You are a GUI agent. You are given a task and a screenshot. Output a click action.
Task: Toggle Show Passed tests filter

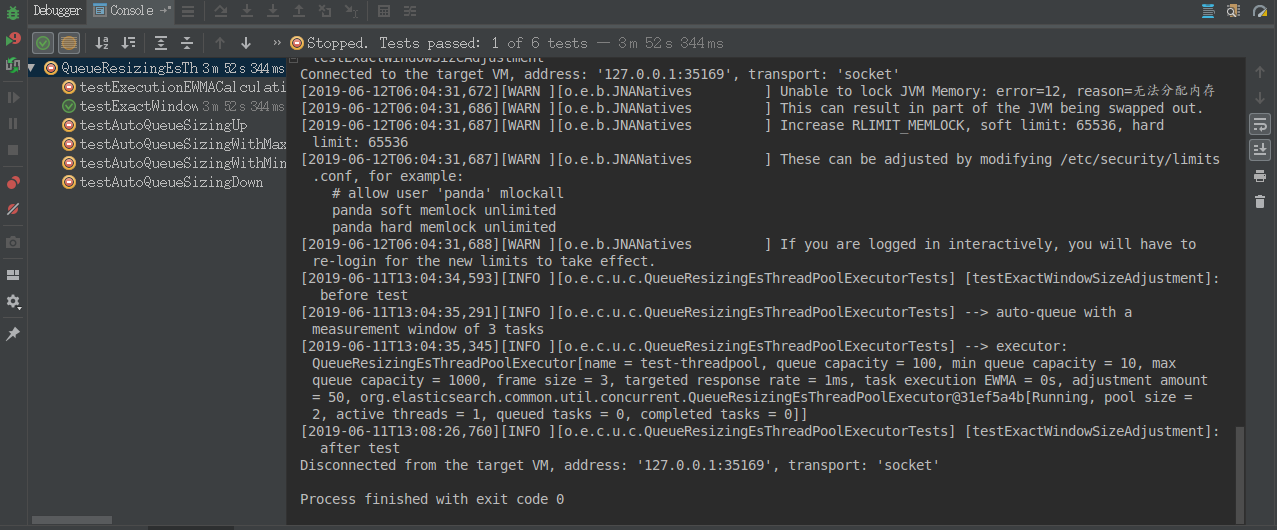[x=43, y=43]
